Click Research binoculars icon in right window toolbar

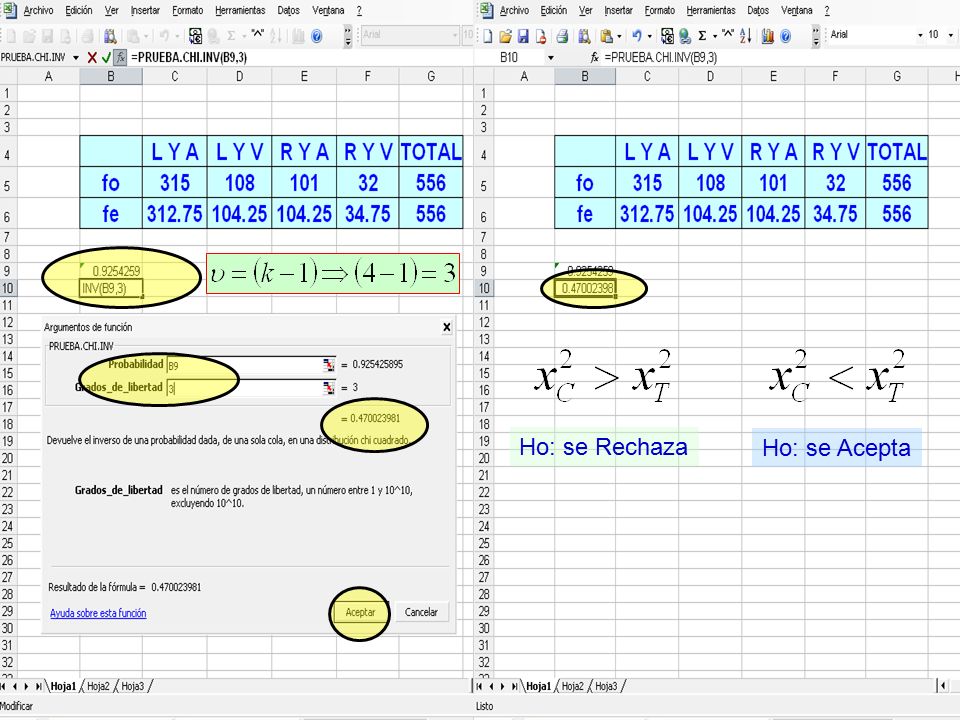click(584, 36)
